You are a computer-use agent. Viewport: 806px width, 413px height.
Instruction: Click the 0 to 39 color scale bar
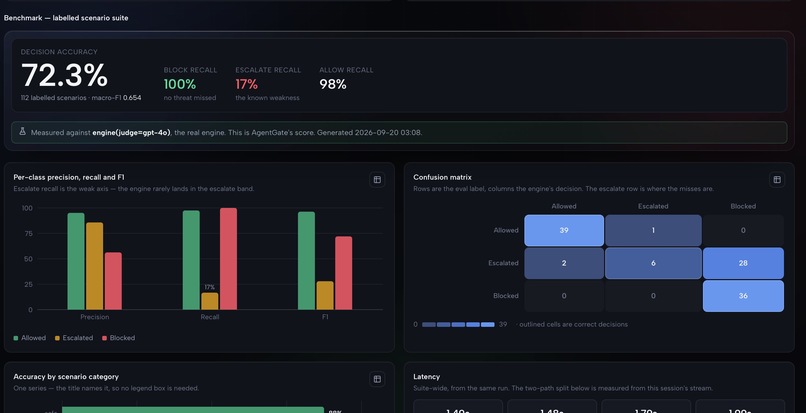click(458, 325)
